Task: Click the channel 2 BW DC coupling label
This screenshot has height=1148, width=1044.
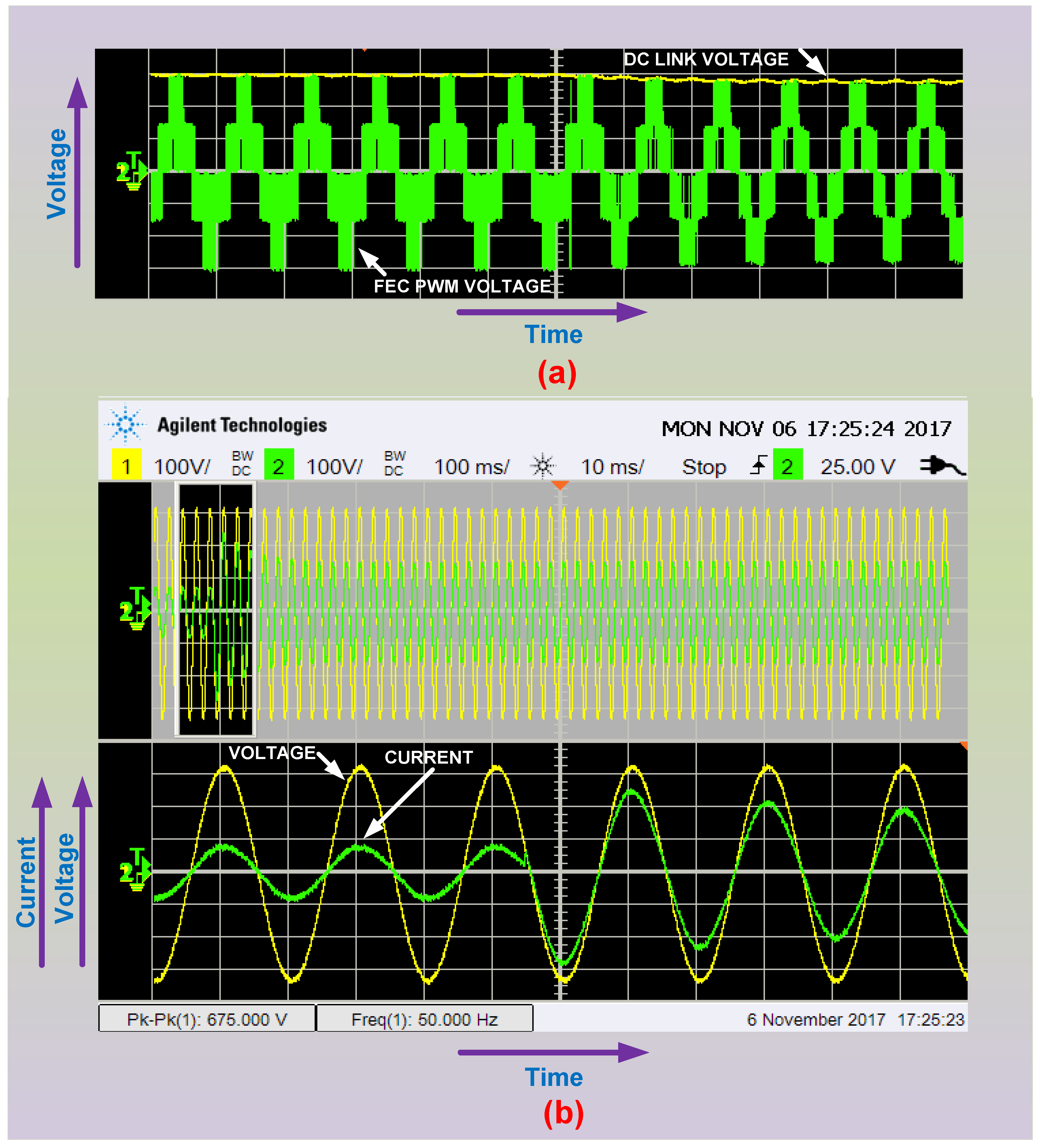Action: click(394, 464)
